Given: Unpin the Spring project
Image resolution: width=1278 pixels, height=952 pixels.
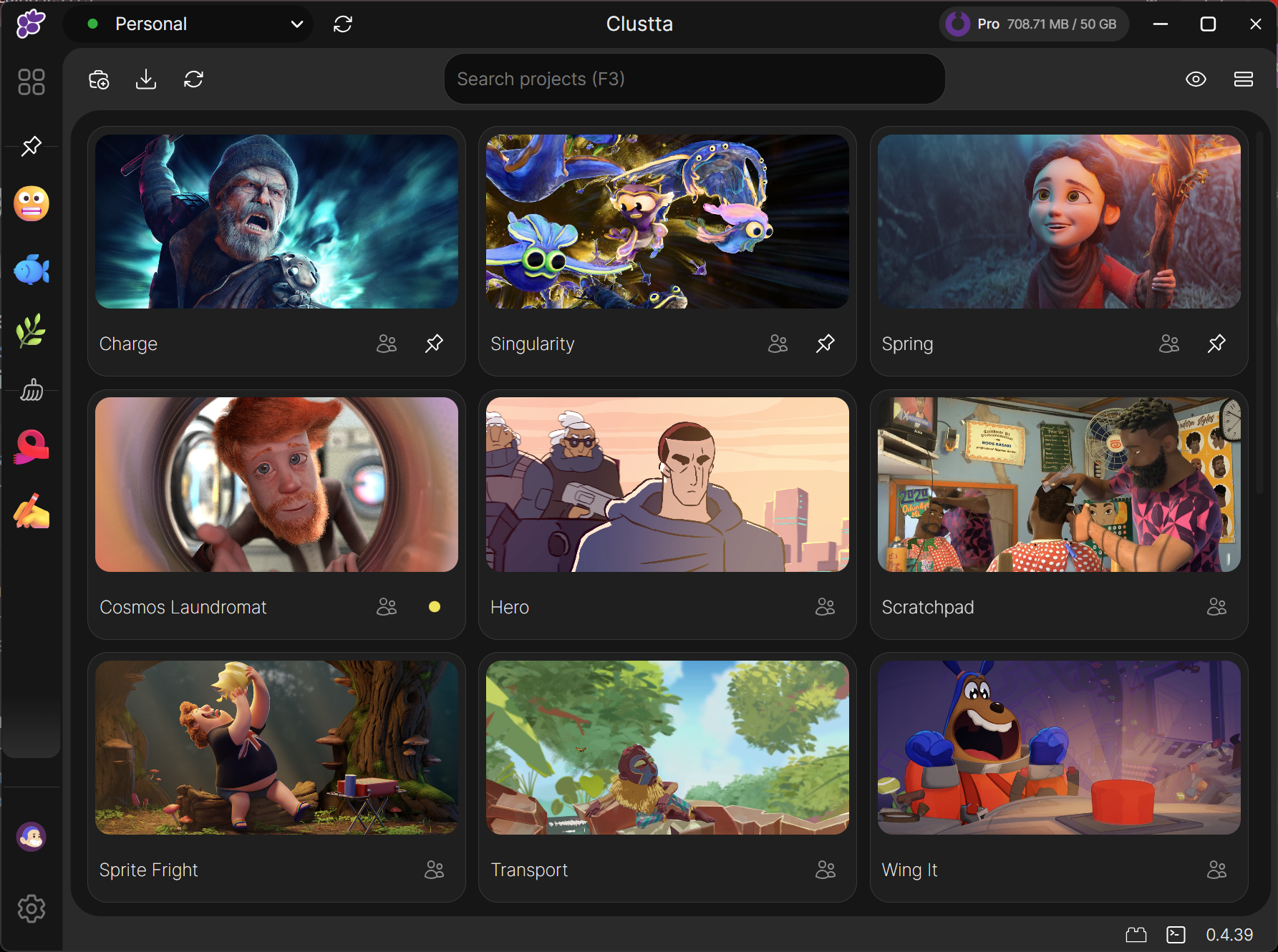Looking at the screenshot, I should pos(1216,344).
